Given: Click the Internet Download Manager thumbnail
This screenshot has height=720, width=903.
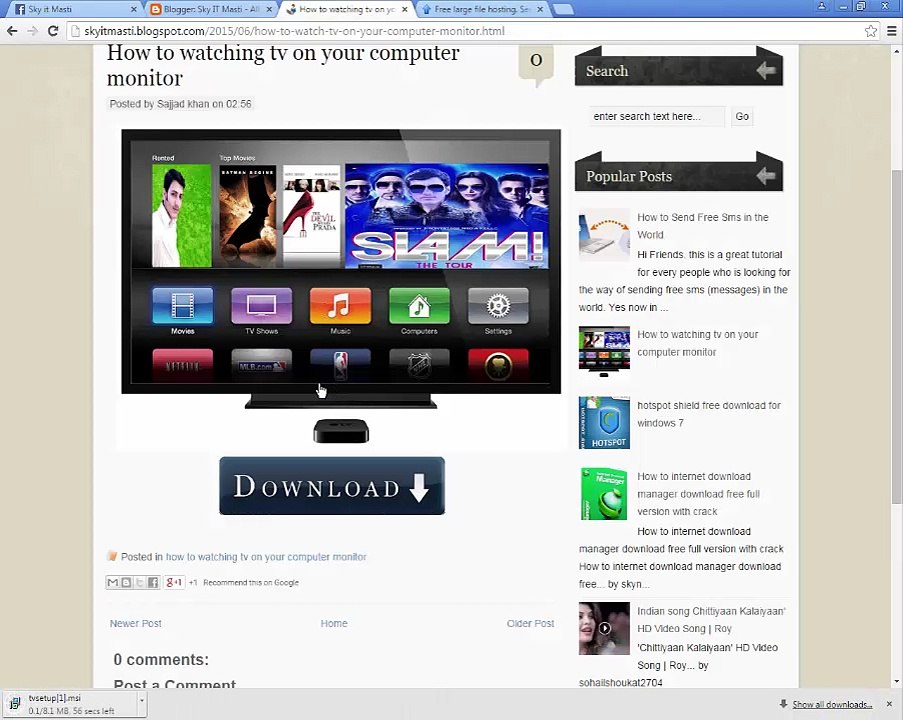Looking at the screenshot, I should (604, 494).
